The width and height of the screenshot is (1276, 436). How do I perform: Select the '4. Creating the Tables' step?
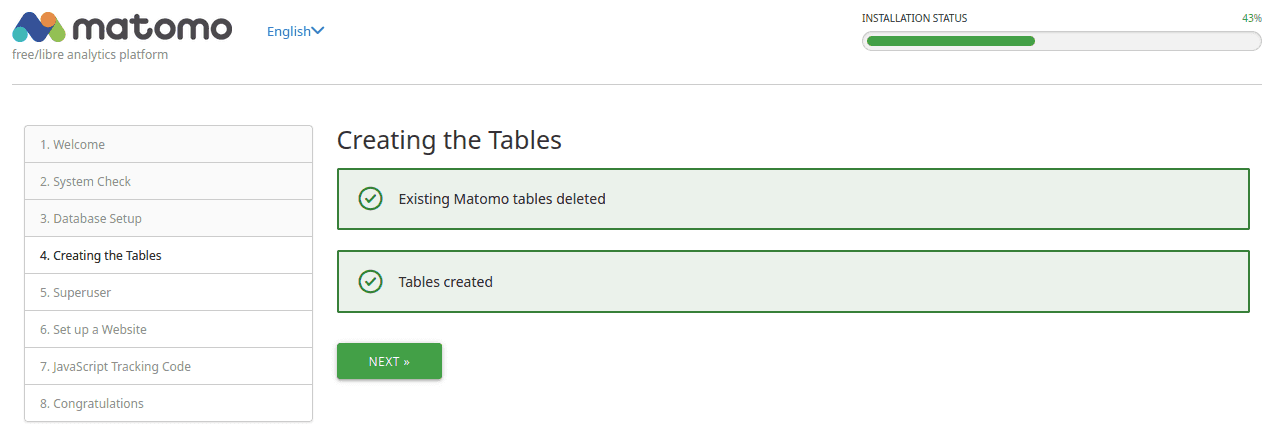click(101, 255)
